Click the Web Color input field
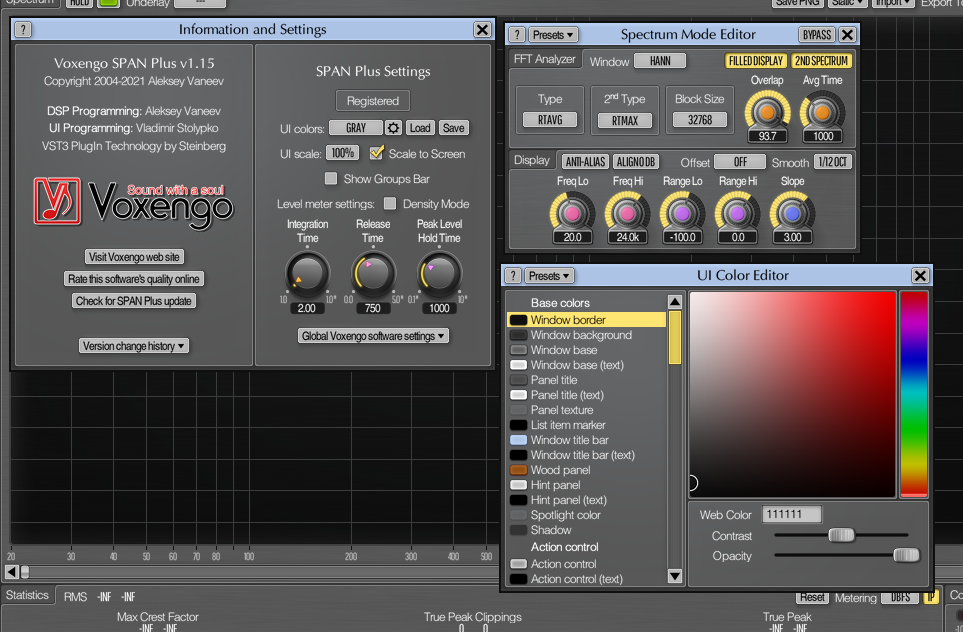This screenshot has height=632, width=963. point(792,514)
